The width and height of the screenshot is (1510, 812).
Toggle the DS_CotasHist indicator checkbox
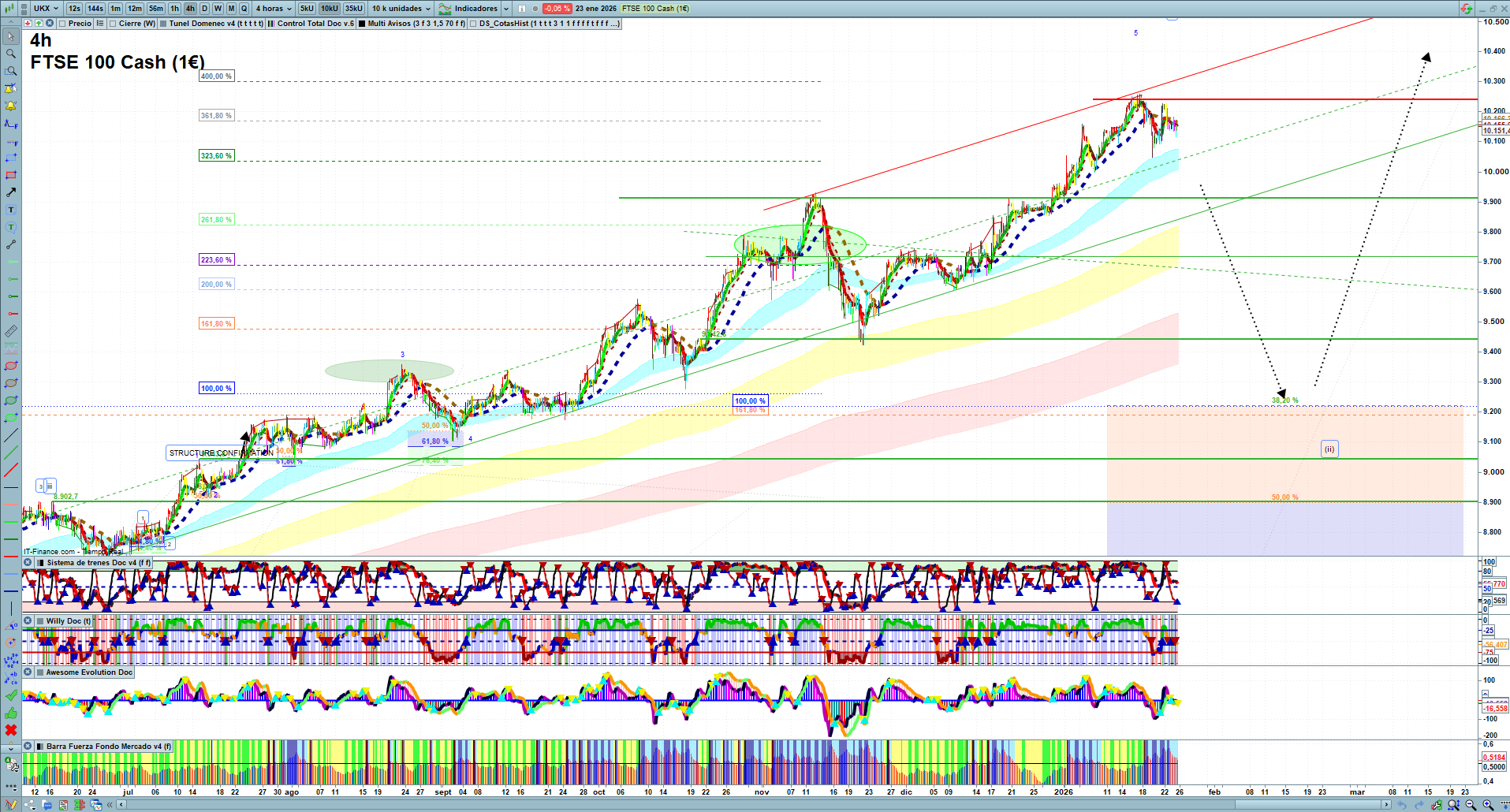(x=473, y=24)
